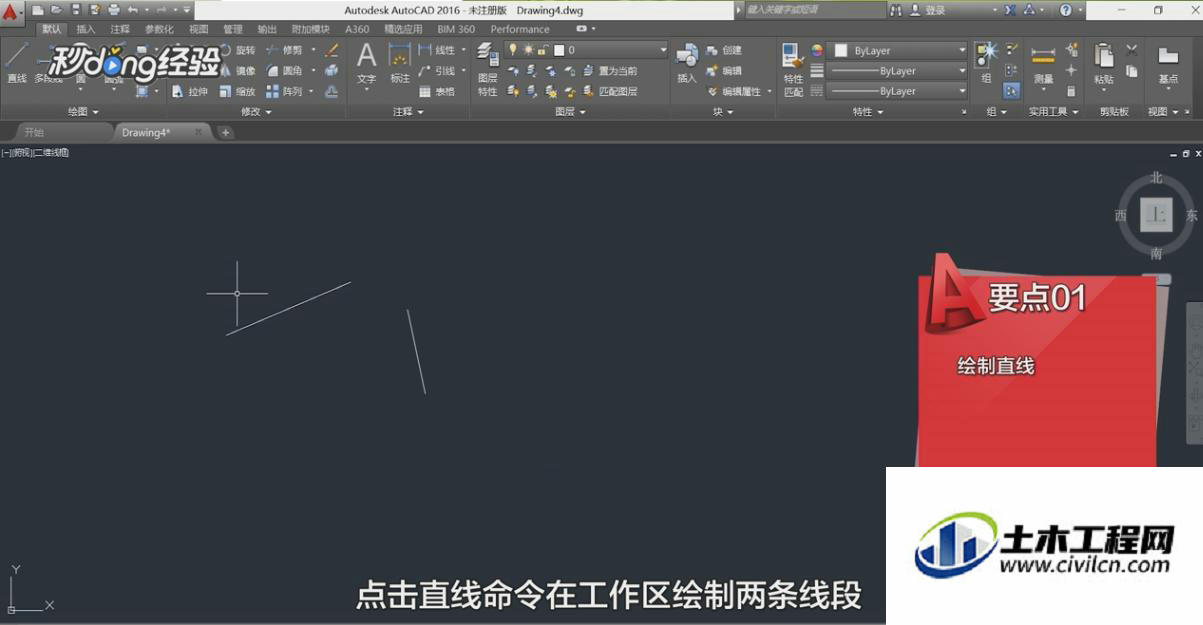This screenshot has height=625, width=1203.
Task: Insert a Table (表格)
Action: 436,91
